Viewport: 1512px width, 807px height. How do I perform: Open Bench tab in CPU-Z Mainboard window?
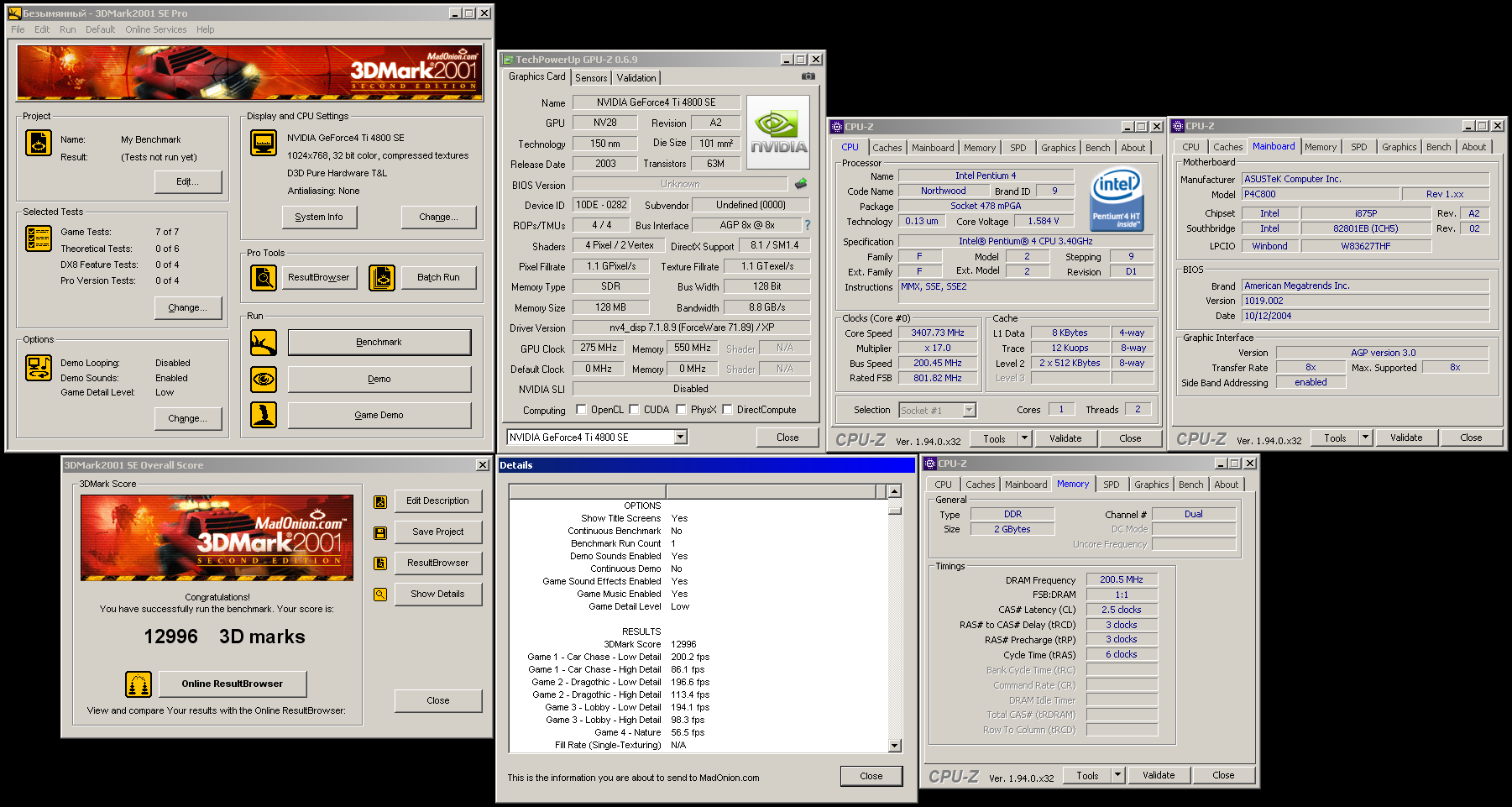(1438, 147)
